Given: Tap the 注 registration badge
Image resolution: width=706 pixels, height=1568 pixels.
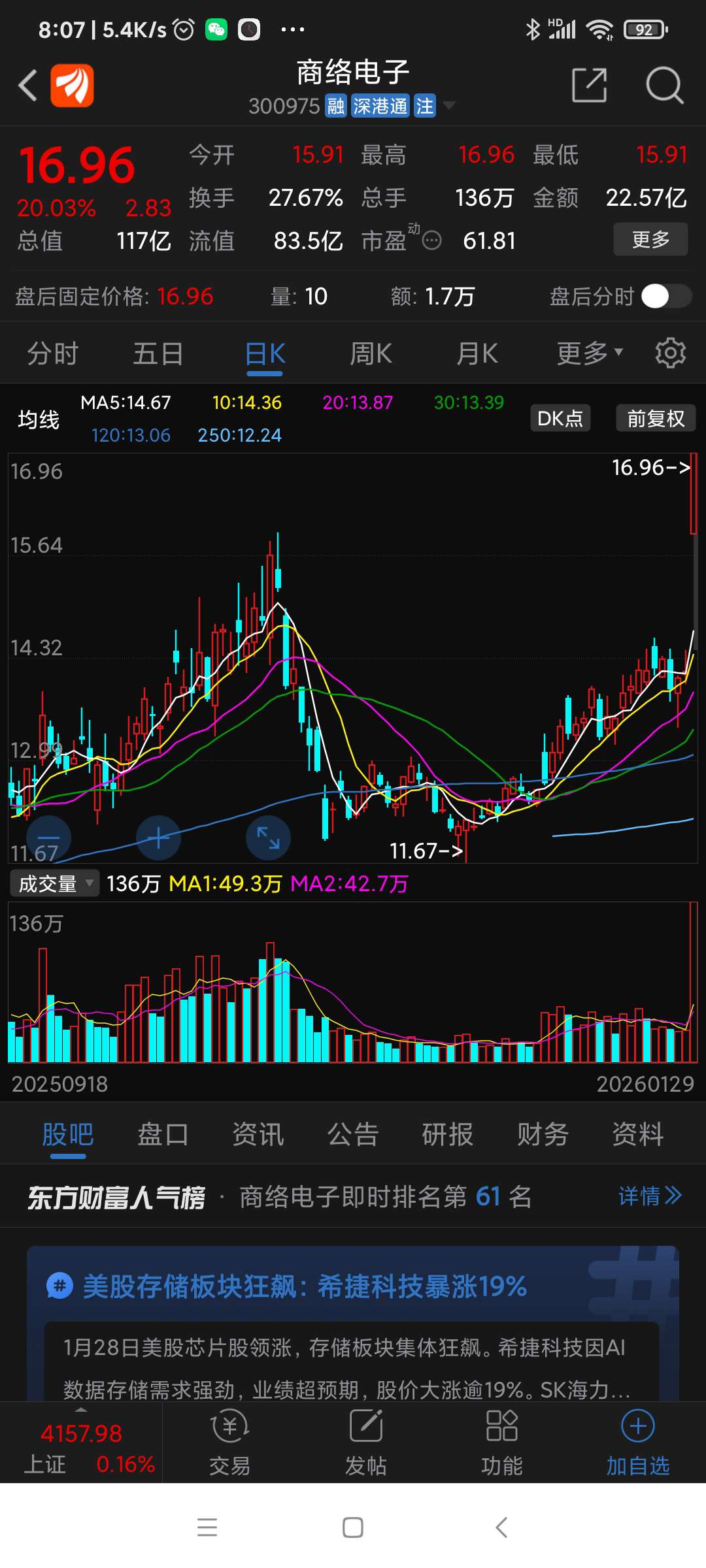Looking at the screenshot, I should [425, 106].
